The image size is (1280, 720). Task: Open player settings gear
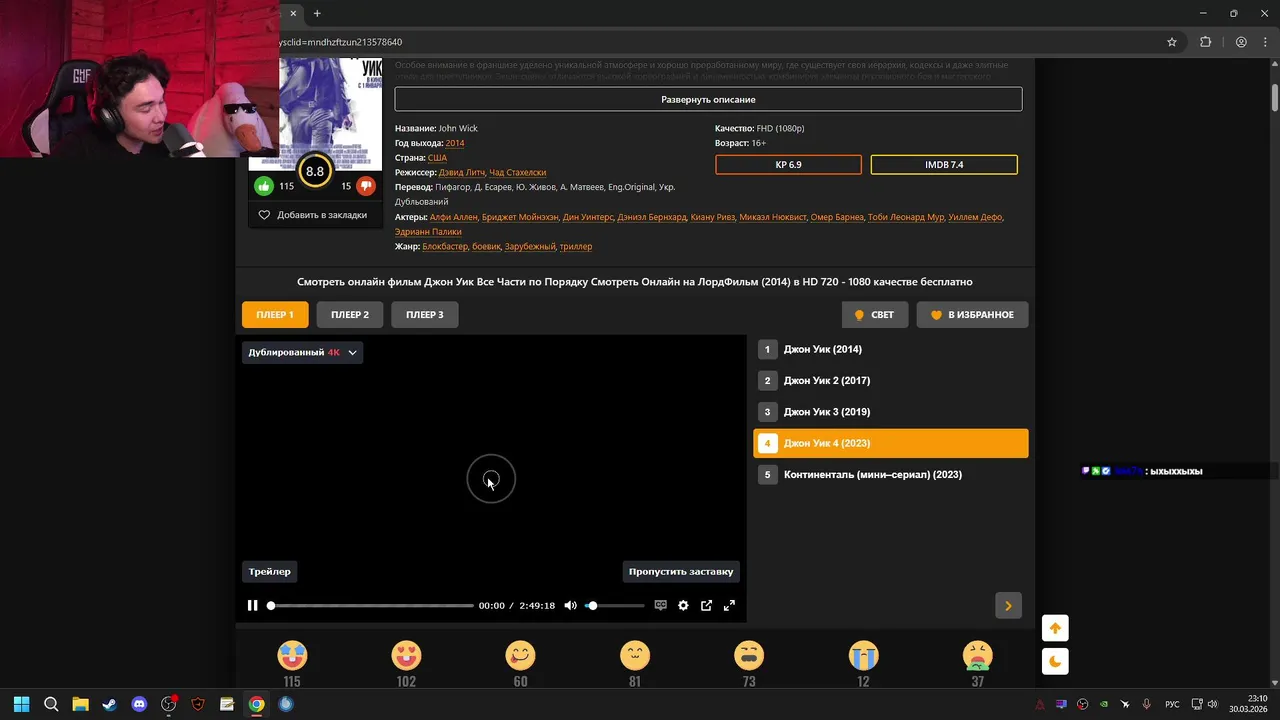tap(683, 605)
